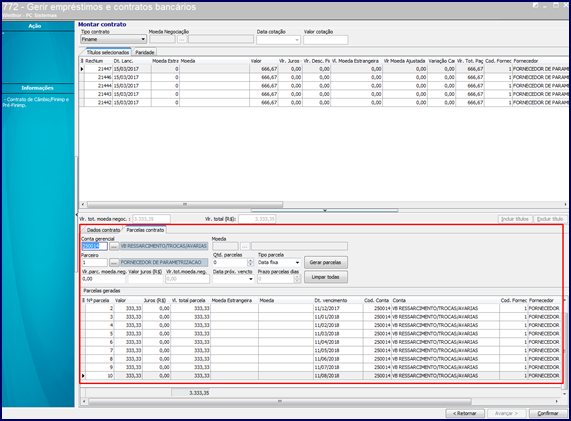This screenshot has height=421, width=571.
Task: Collapse the left Ação side panel arrow
Action: pos(76,215)
